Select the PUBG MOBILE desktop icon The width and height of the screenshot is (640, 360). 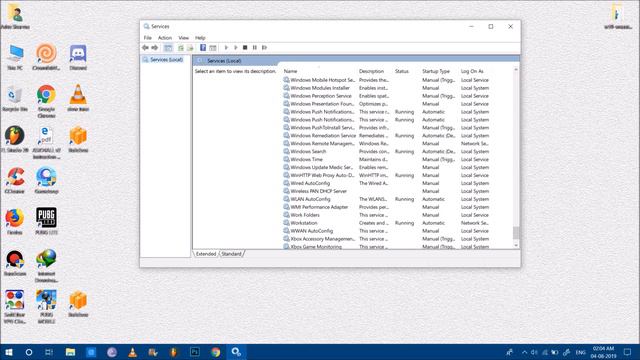pyautogui.click(x=46, y=307)
